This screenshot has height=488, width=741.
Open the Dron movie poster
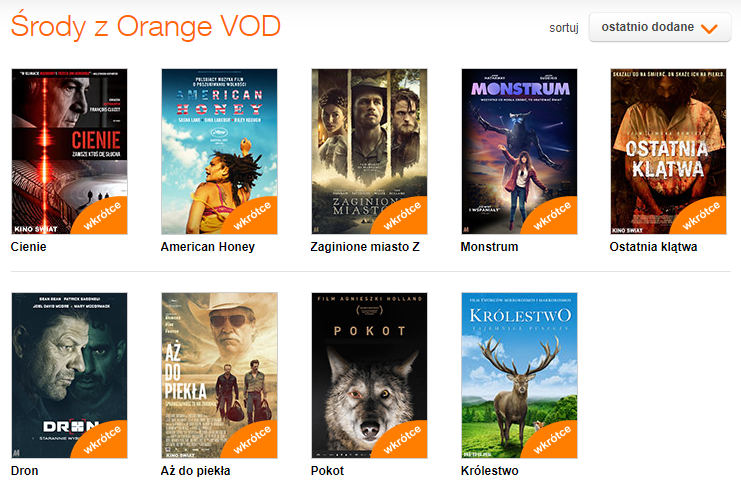69,376
